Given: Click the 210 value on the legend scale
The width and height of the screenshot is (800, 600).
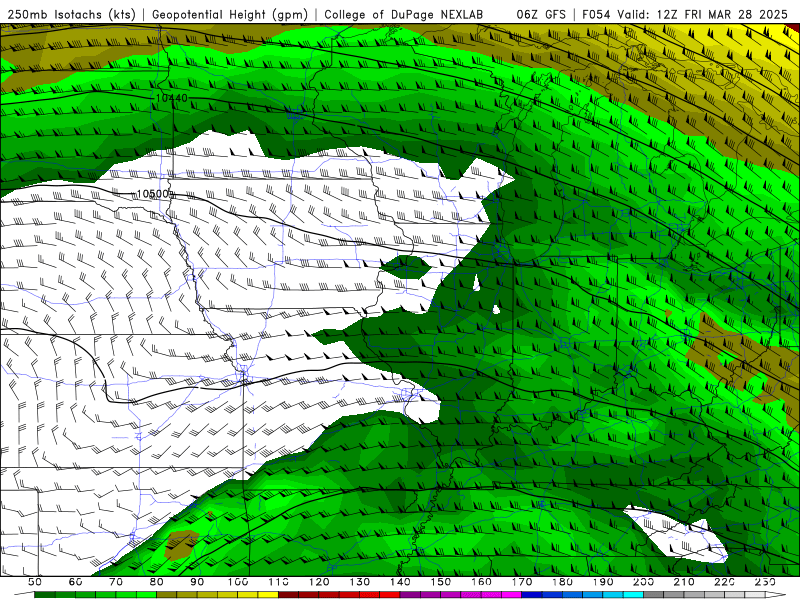Looking at the screenshot, I should 684,582.
